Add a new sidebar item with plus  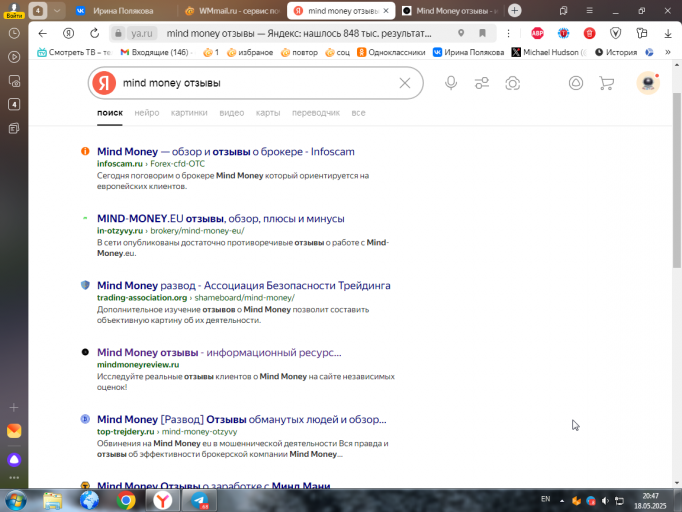14,407
